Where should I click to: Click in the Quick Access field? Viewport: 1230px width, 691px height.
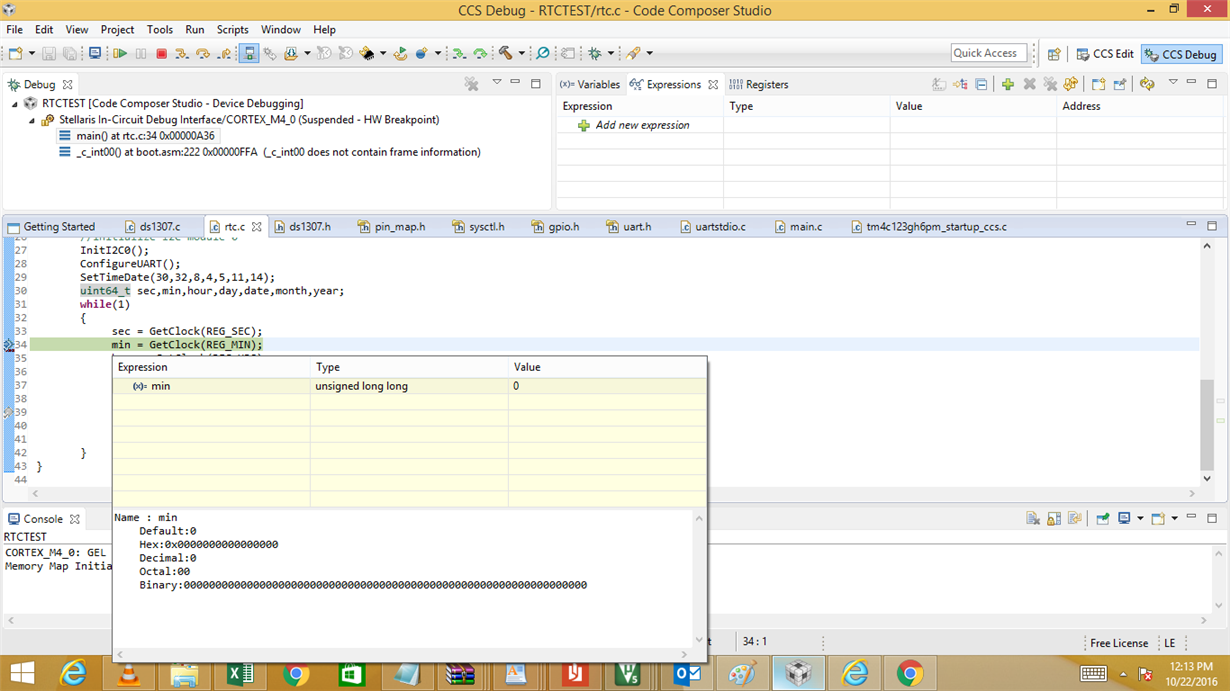[989, 53]
